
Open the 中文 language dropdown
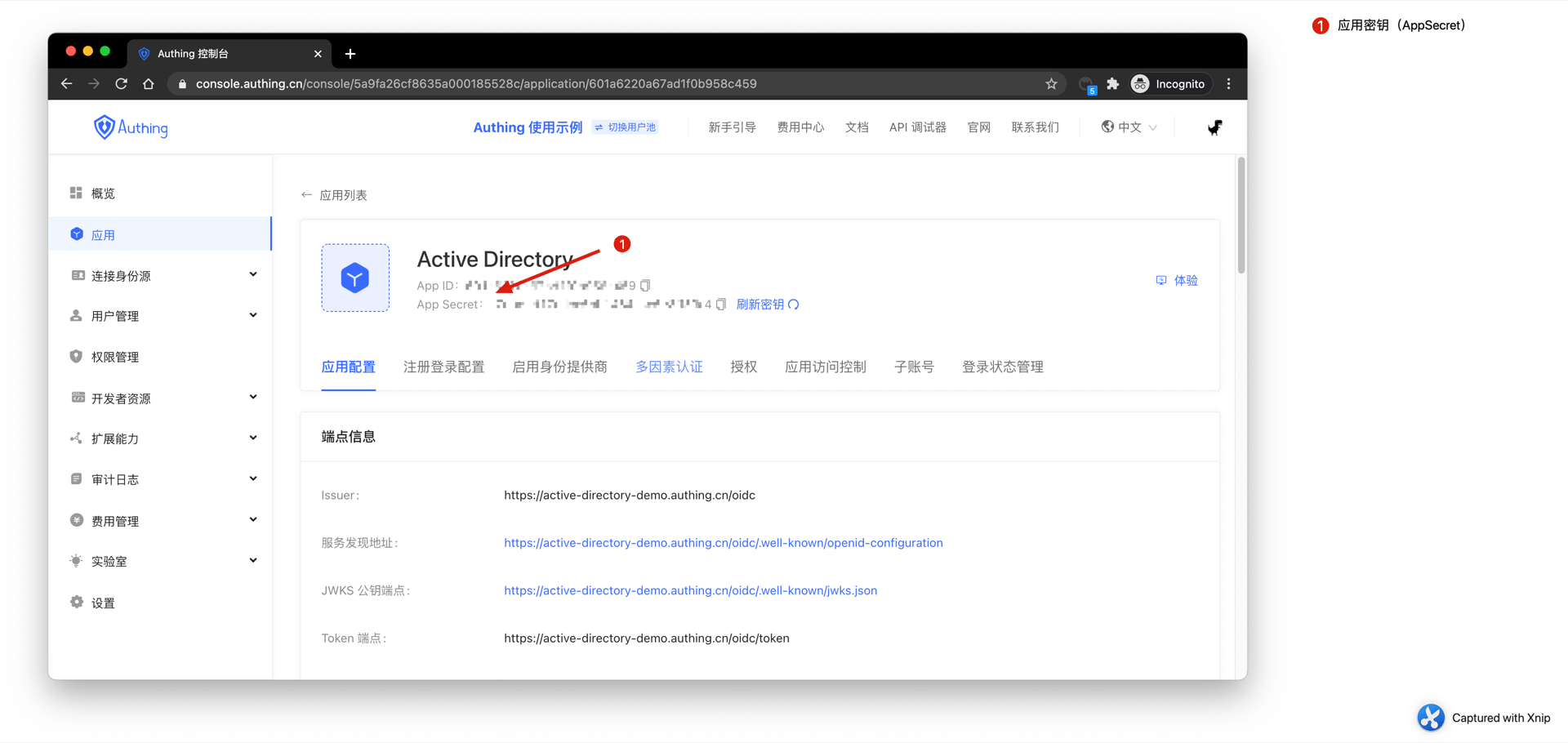pos(1129,127)
